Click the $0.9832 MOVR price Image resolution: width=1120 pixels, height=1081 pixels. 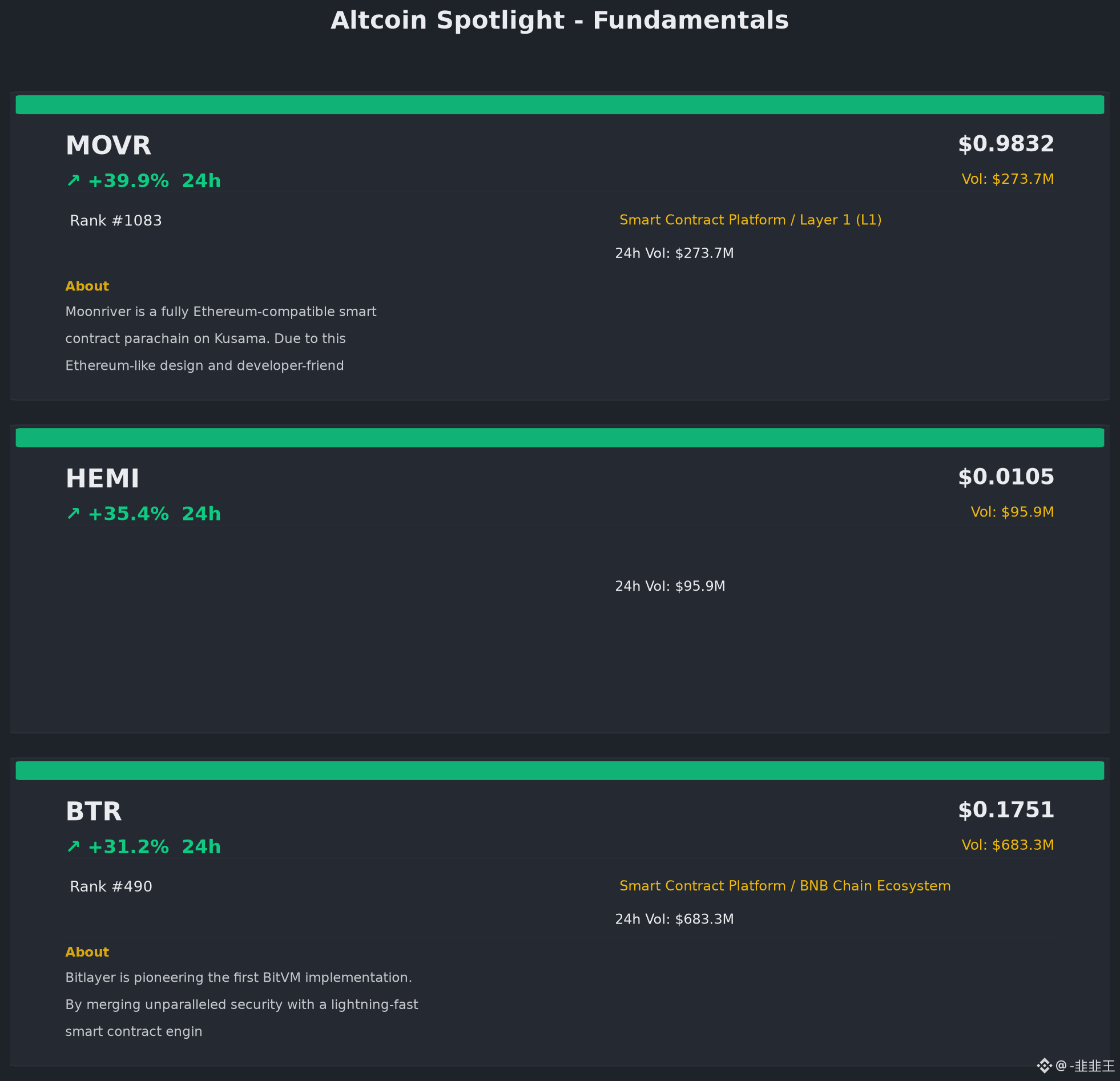1006,144
